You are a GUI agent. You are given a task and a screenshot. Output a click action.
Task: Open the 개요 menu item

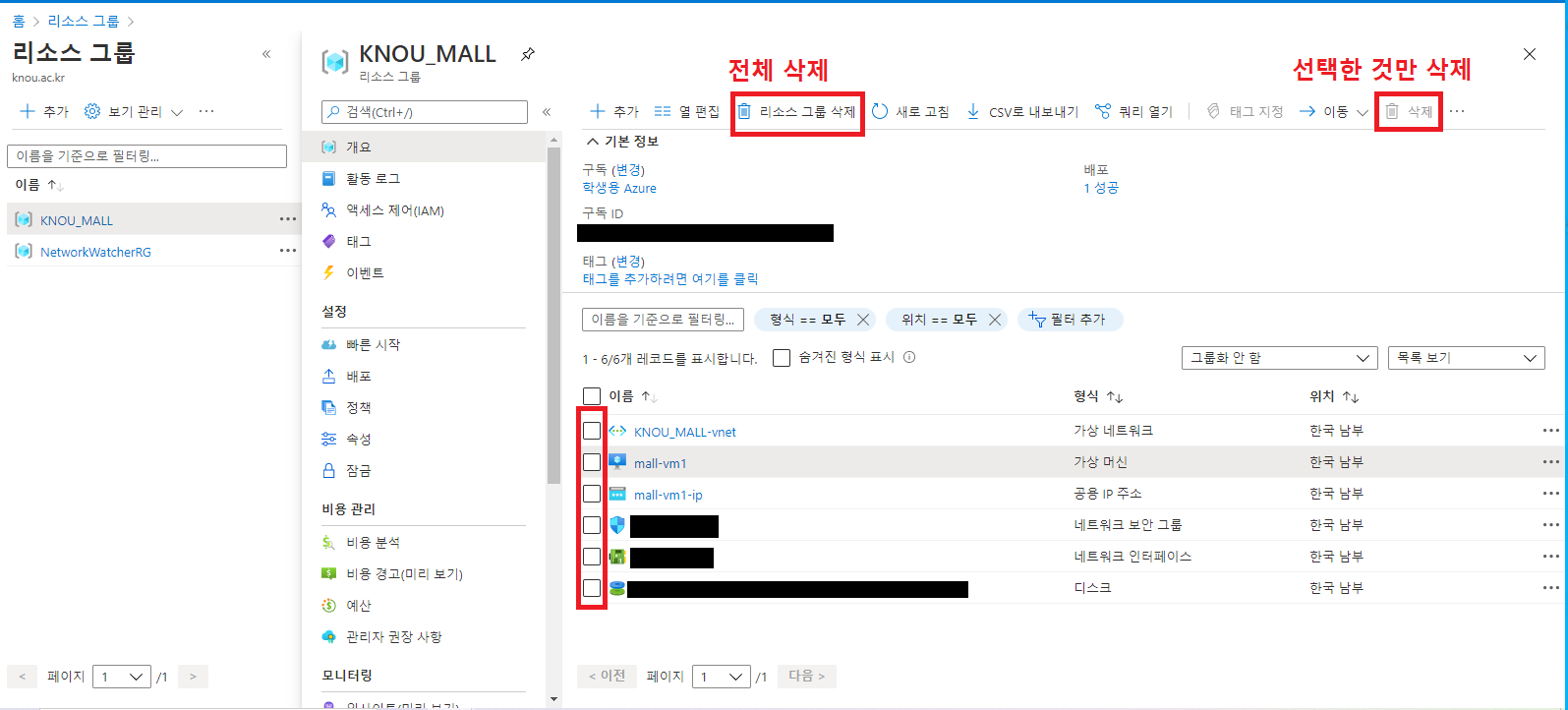point(424,147)
